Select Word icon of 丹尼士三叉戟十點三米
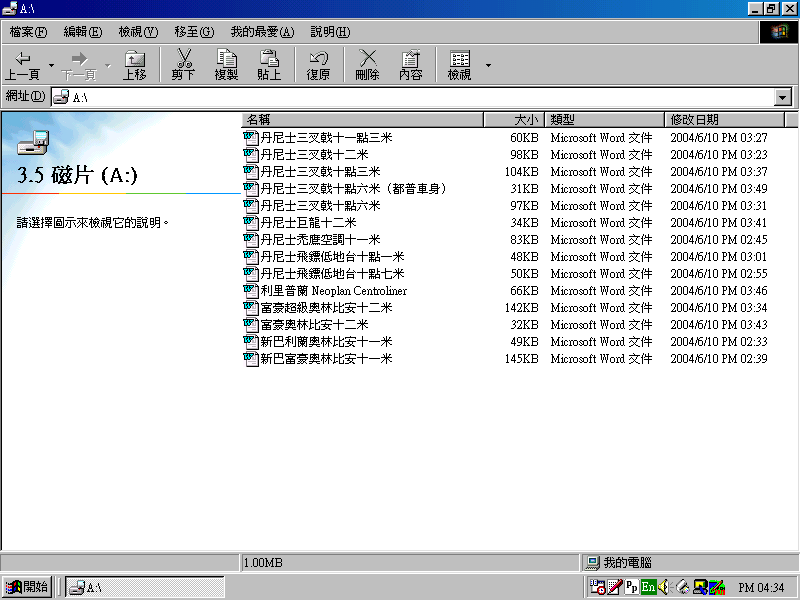 pyautogui.click(x=251, y=172)
